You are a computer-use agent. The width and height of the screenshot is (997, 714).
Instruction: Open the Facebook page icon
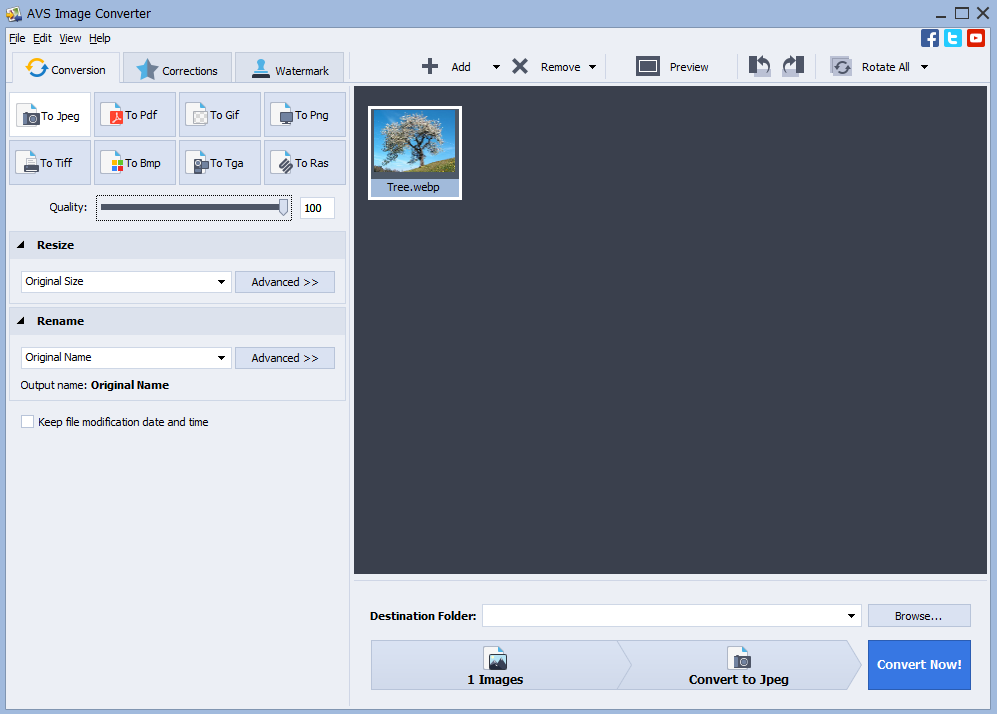(930, 38)
